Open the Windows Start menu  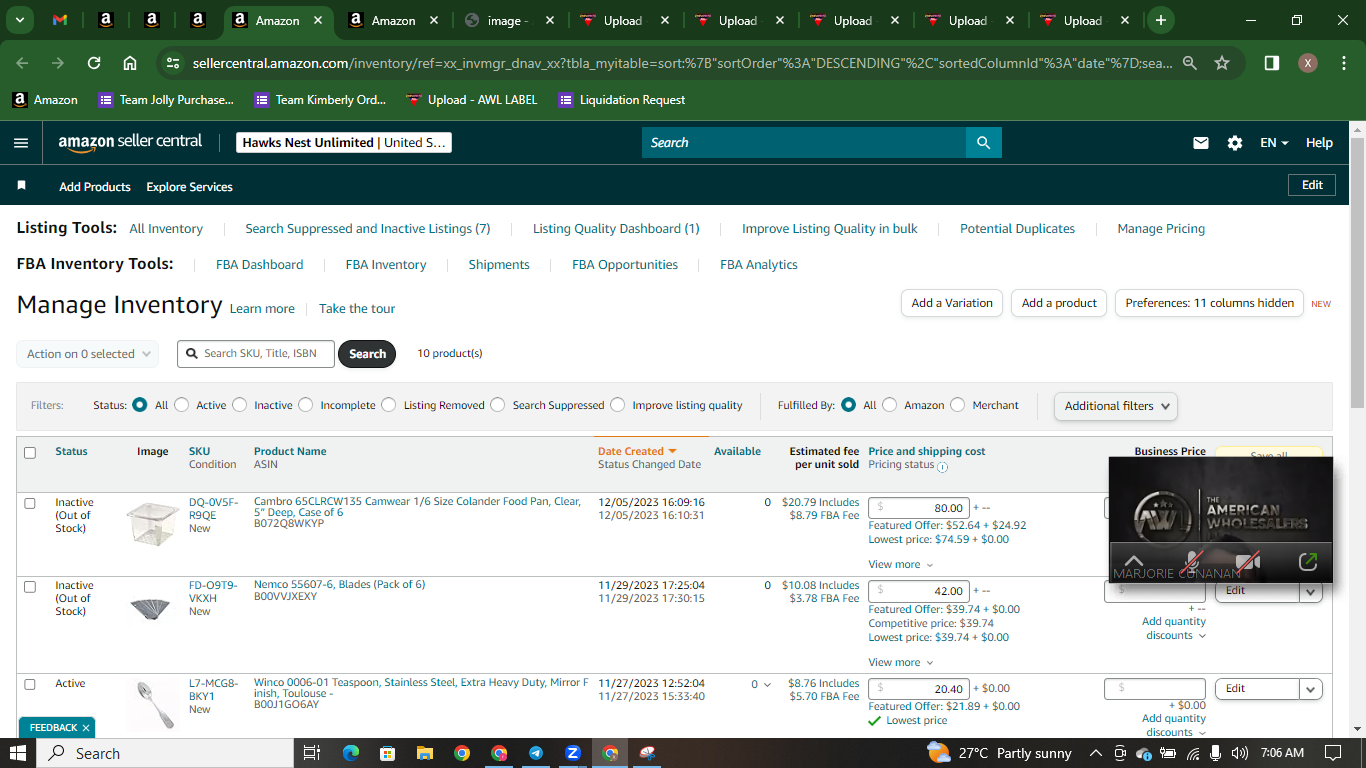tap(18, 753)
